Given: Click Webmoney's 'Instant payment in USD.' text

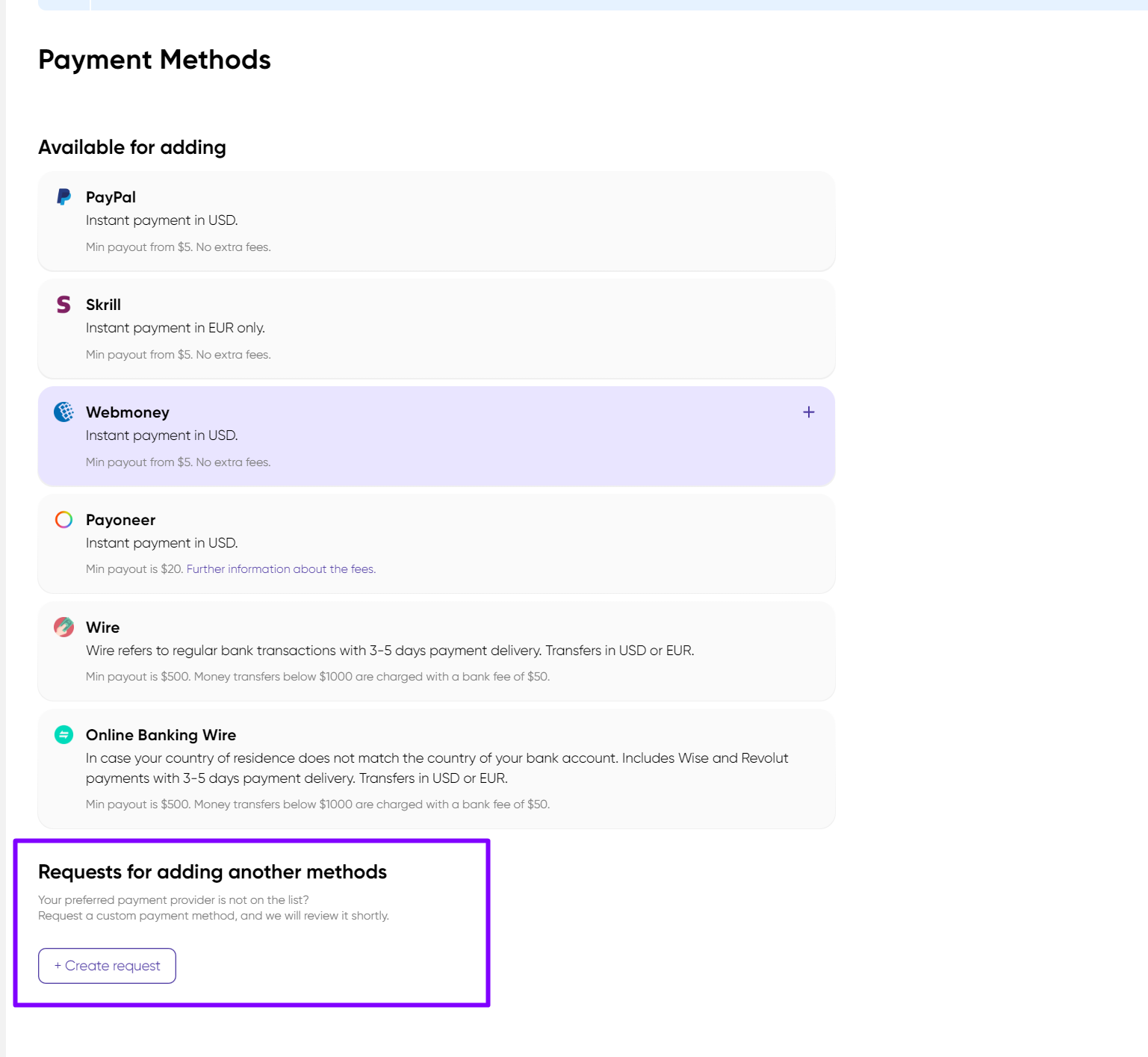Looking at the screenshot, I should (162, 435).
